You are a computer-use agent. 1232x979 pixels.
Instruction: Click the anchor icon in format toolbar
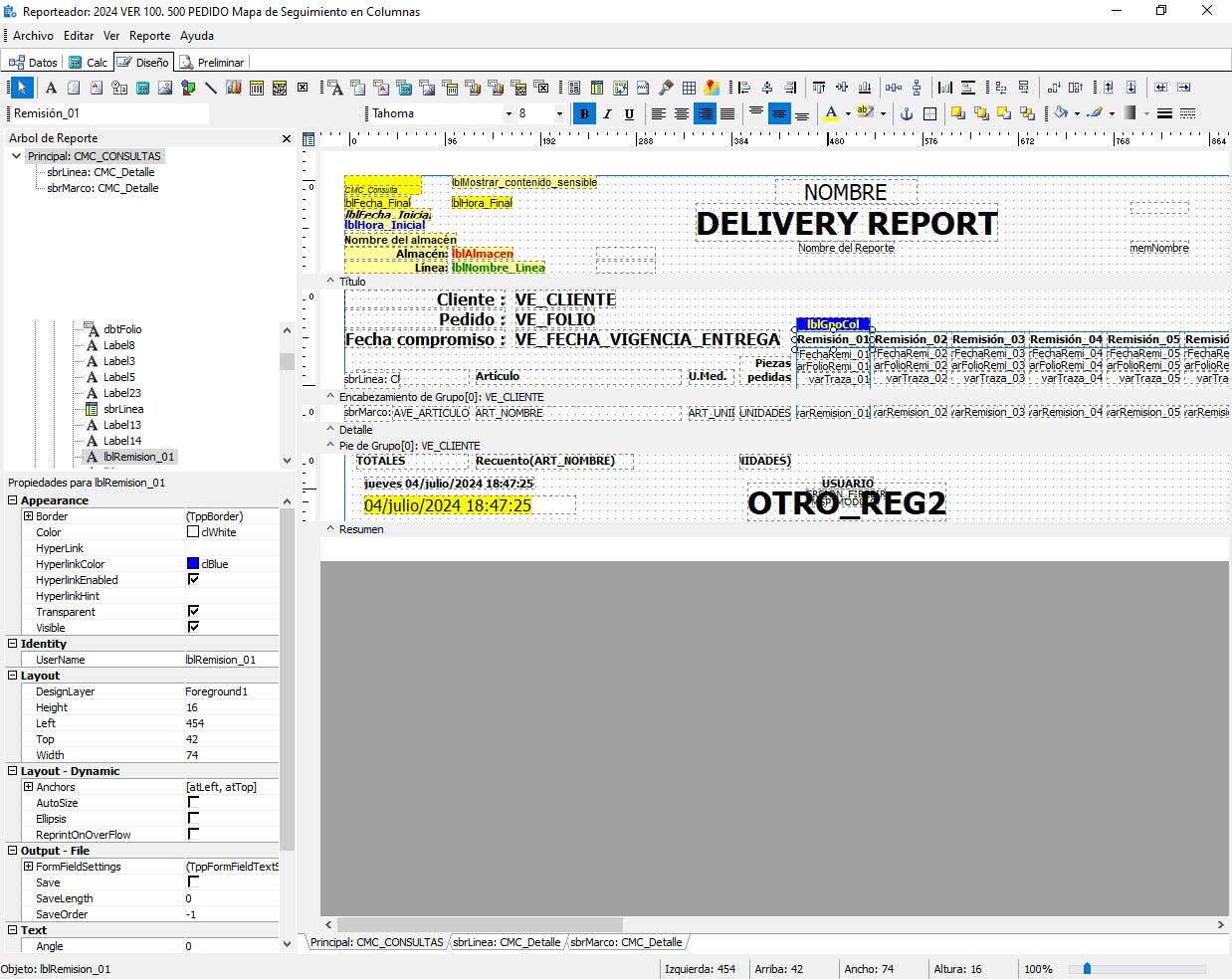click(x=907, y=113)
